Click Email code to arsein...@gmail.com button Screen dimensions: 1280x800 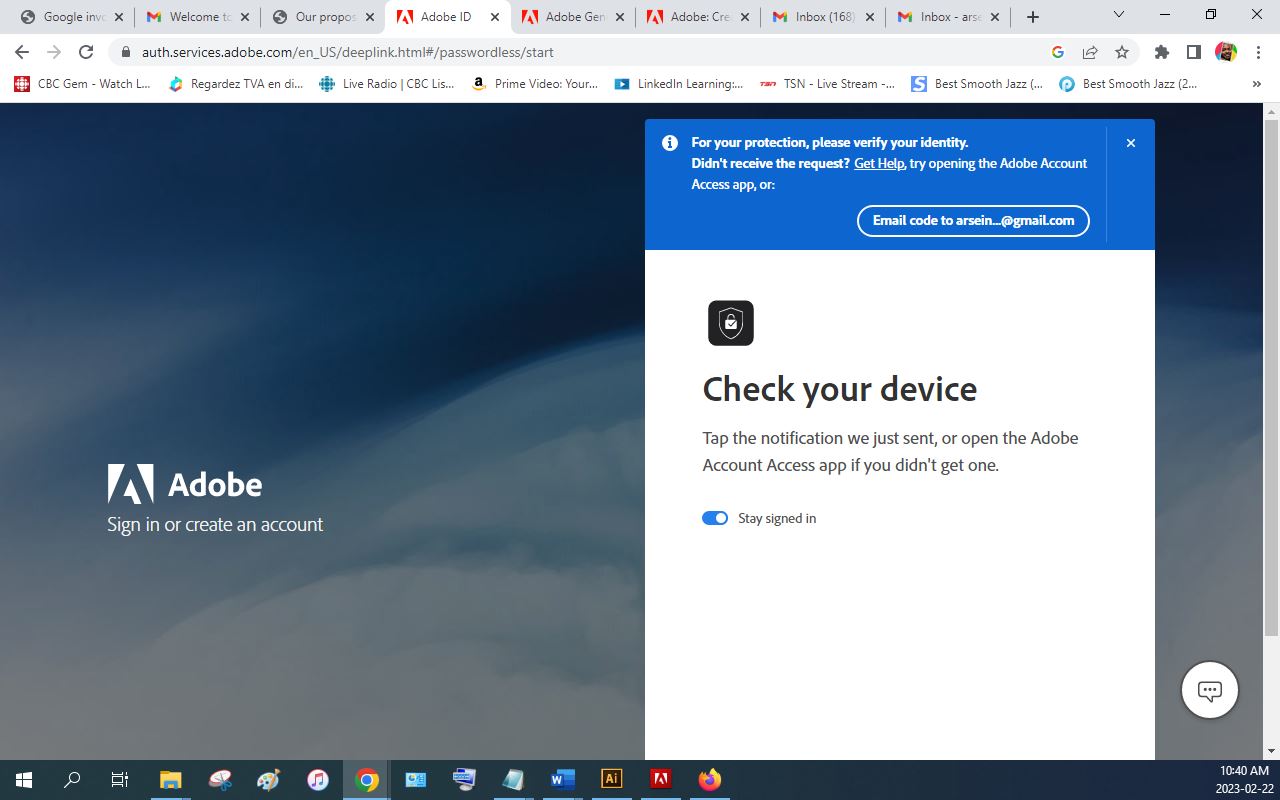coord(973,221)
